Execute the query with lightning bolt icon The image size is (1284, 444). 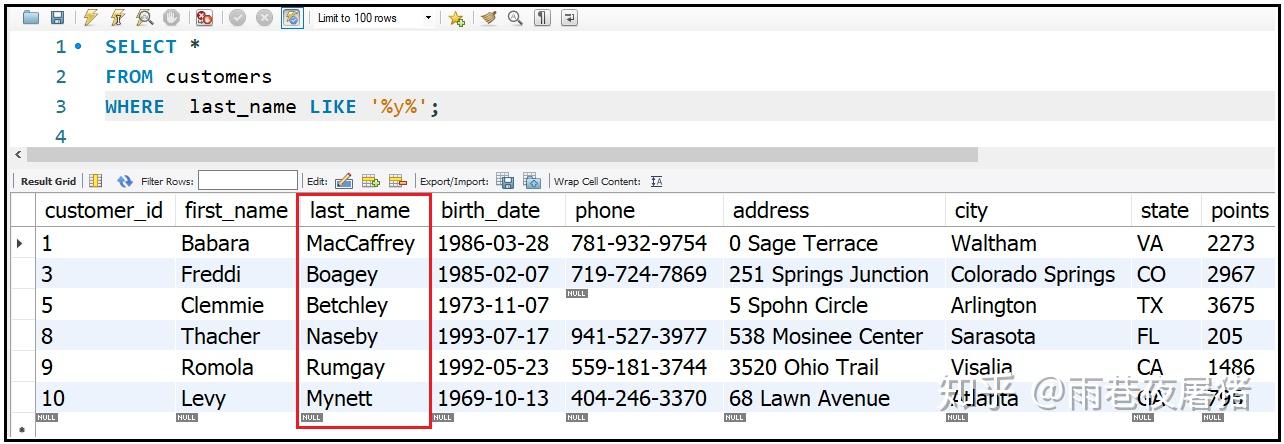pyautogui.click(x=90, y=18)
